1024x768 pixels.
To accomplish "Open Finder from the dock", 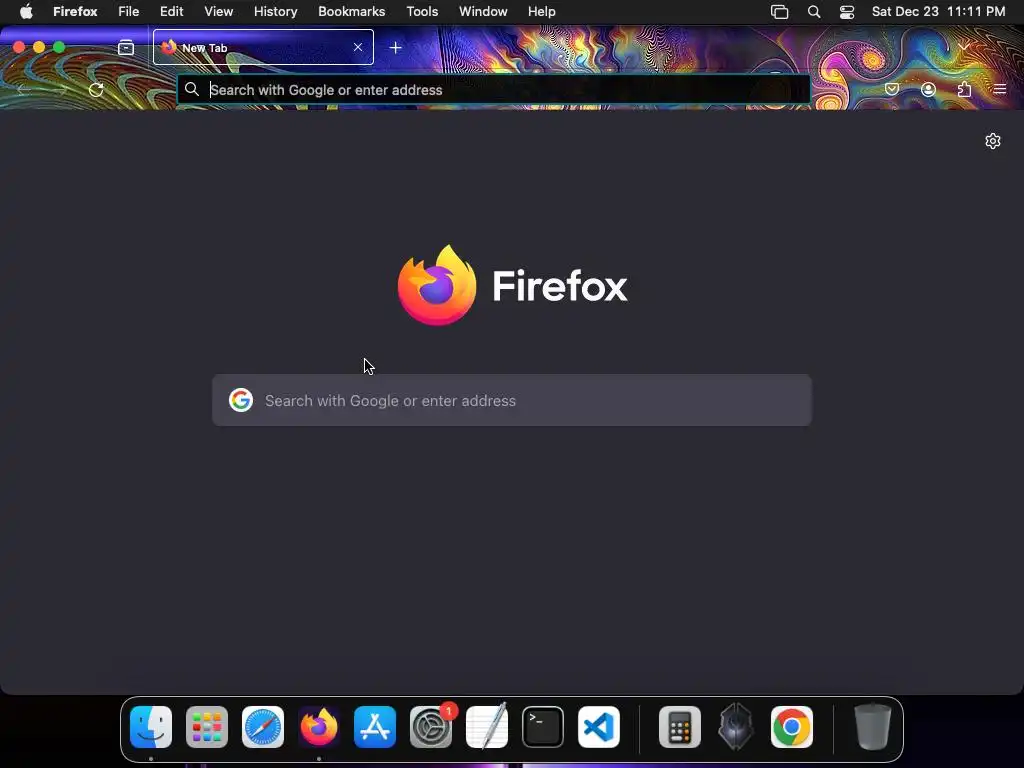I will click(151, 727).
